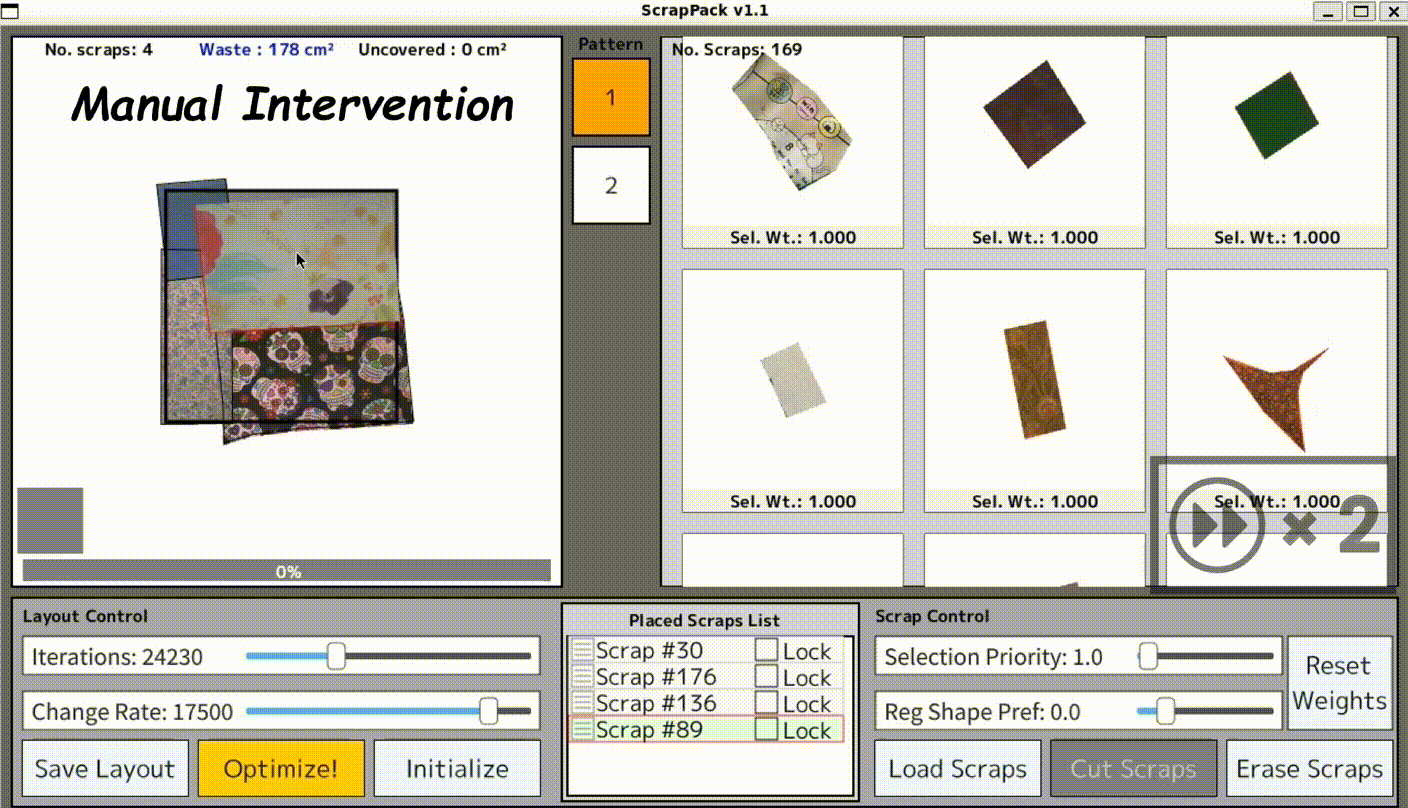Viewport: 1408px width, 808px height.
Task: Click the Load Scraps button
Action: pyautogui.click(x=957, y=769)
